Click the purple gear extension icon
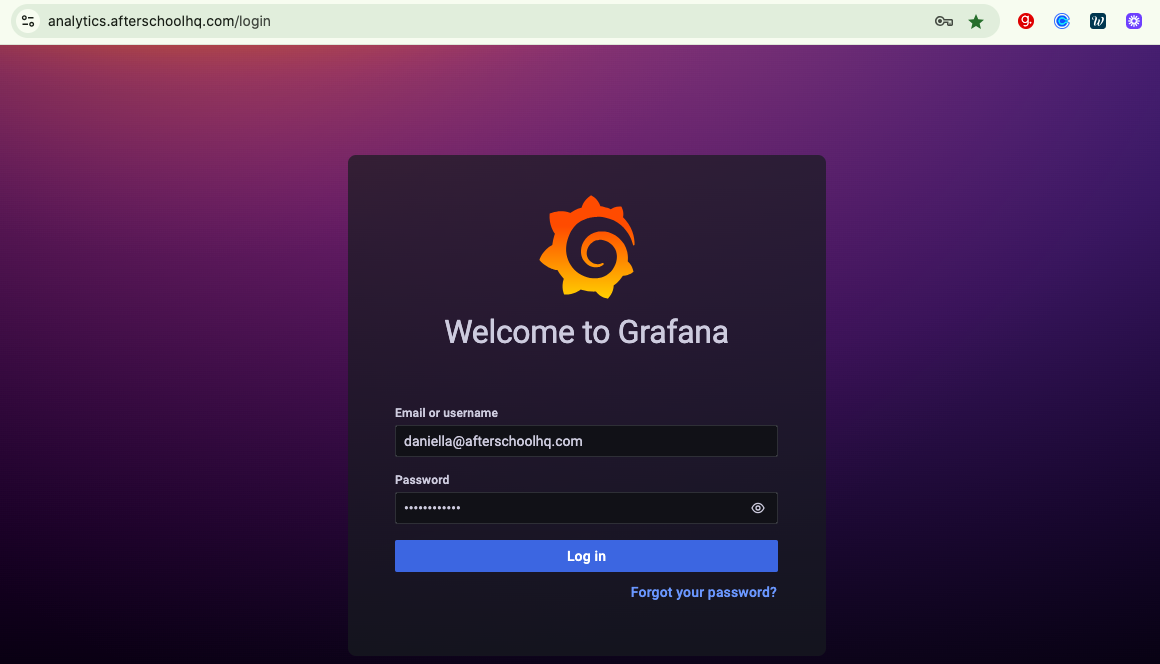The width and height of the screenshot is (1160, 664). (x=1134, y=21)
